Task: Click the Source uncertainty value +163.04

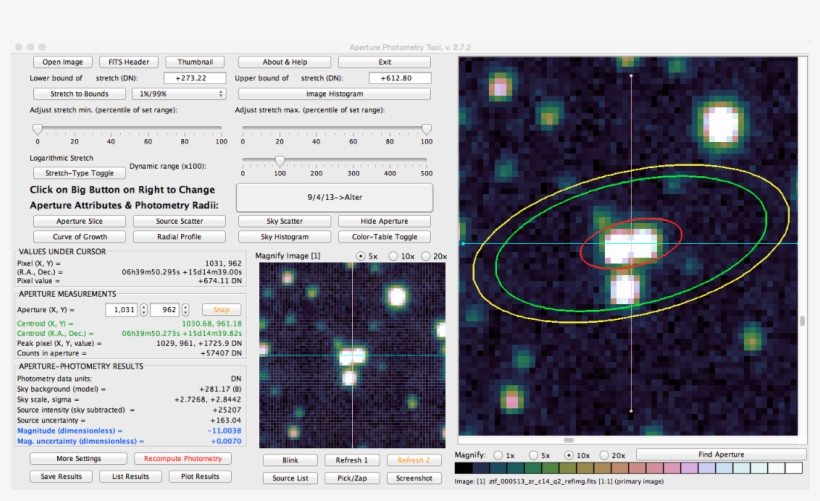Action: [x=226, y=420]
